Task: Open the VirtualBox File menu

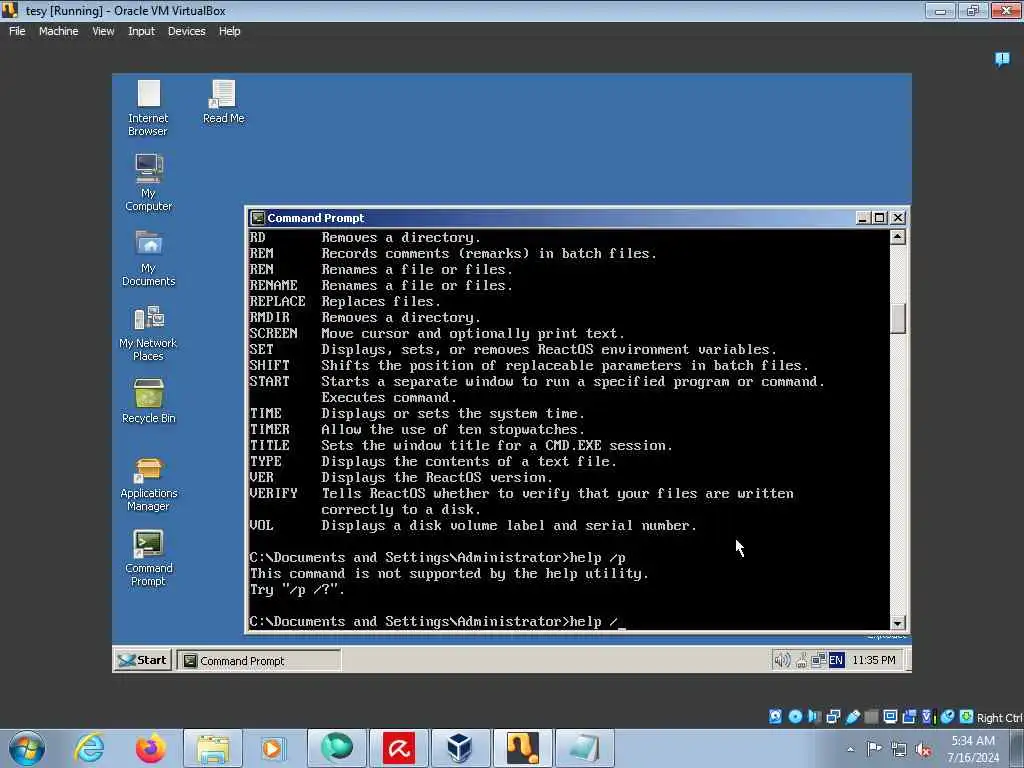Action: pos(17,31)
